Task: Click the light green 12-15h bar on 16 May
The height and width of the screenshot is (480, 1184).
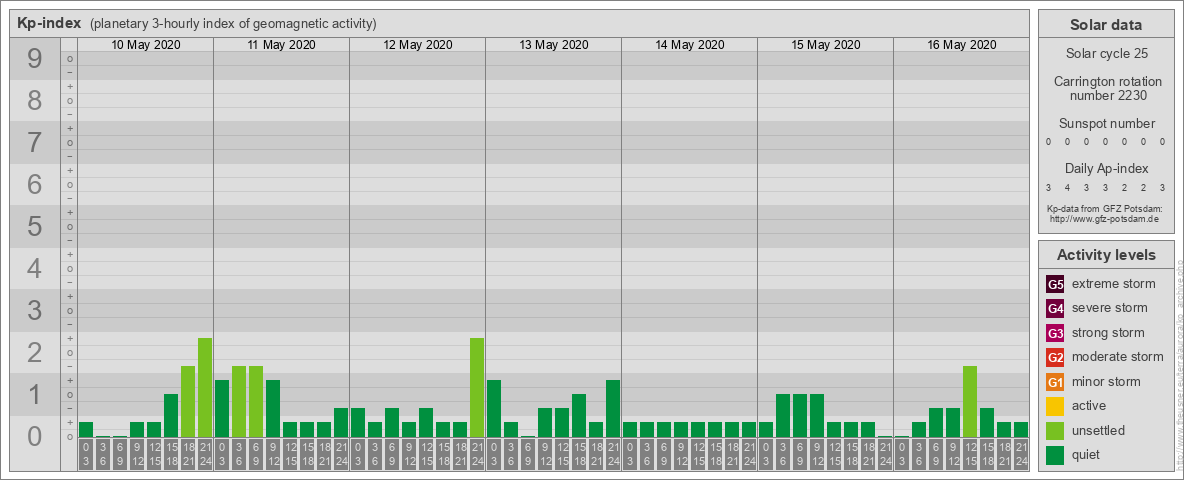Action: pos(970,402)
